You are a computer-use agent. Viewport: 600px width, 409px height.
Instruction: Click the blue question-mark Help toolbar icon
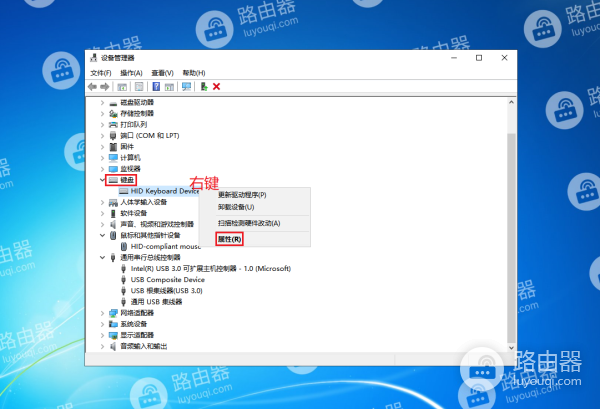click(156, 87)
